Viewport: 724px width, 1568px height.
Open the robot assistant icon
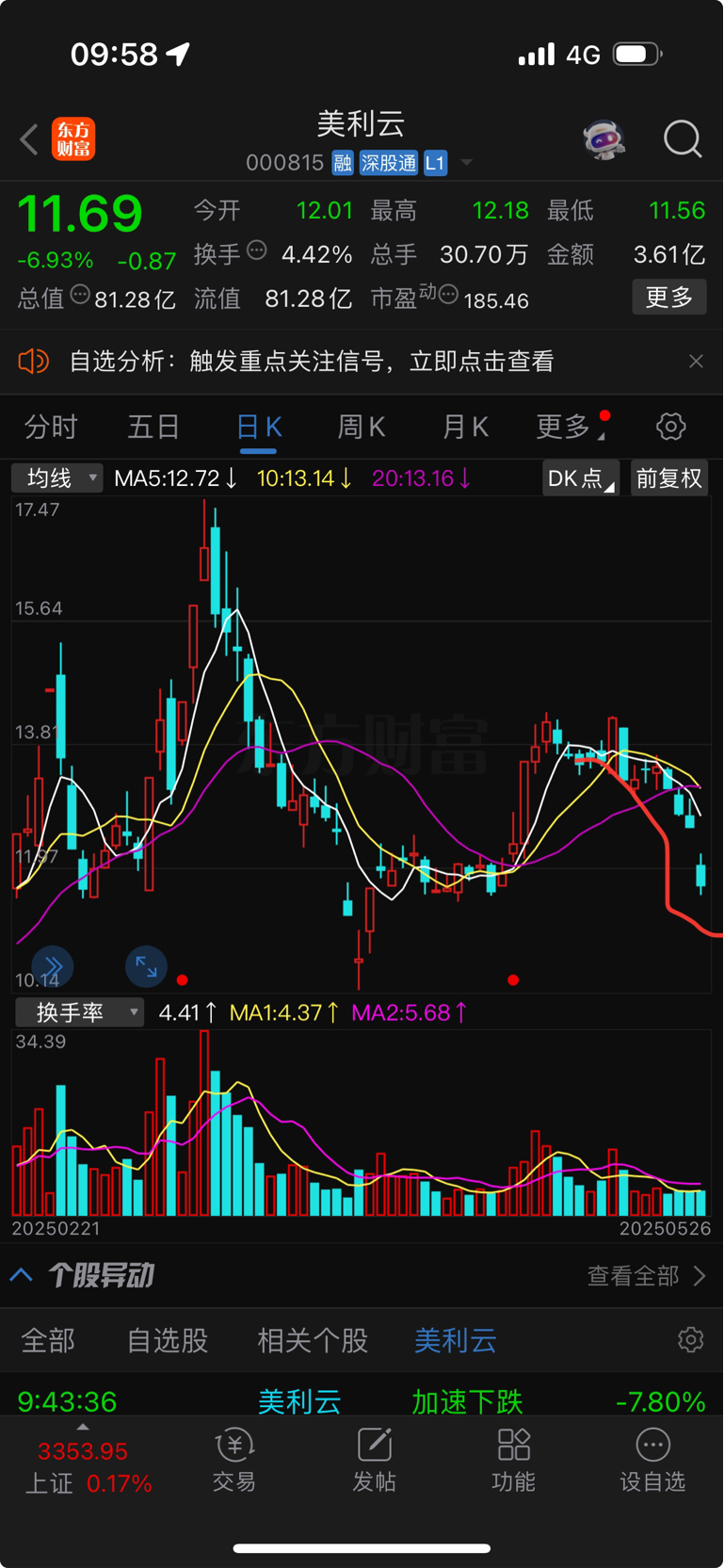click(x=603, y=139)
